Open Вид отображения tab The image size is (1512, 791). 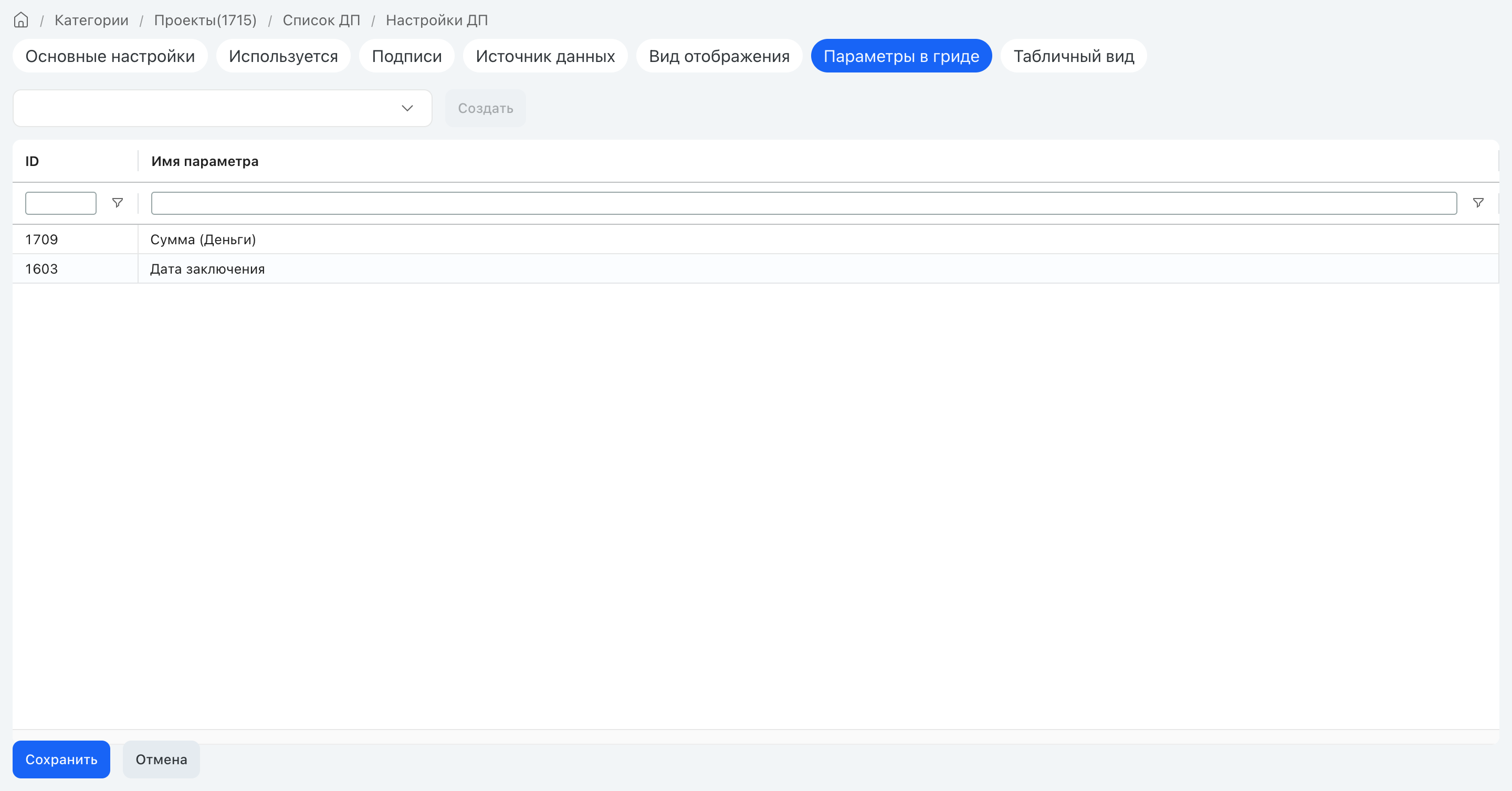click(719, 56)
